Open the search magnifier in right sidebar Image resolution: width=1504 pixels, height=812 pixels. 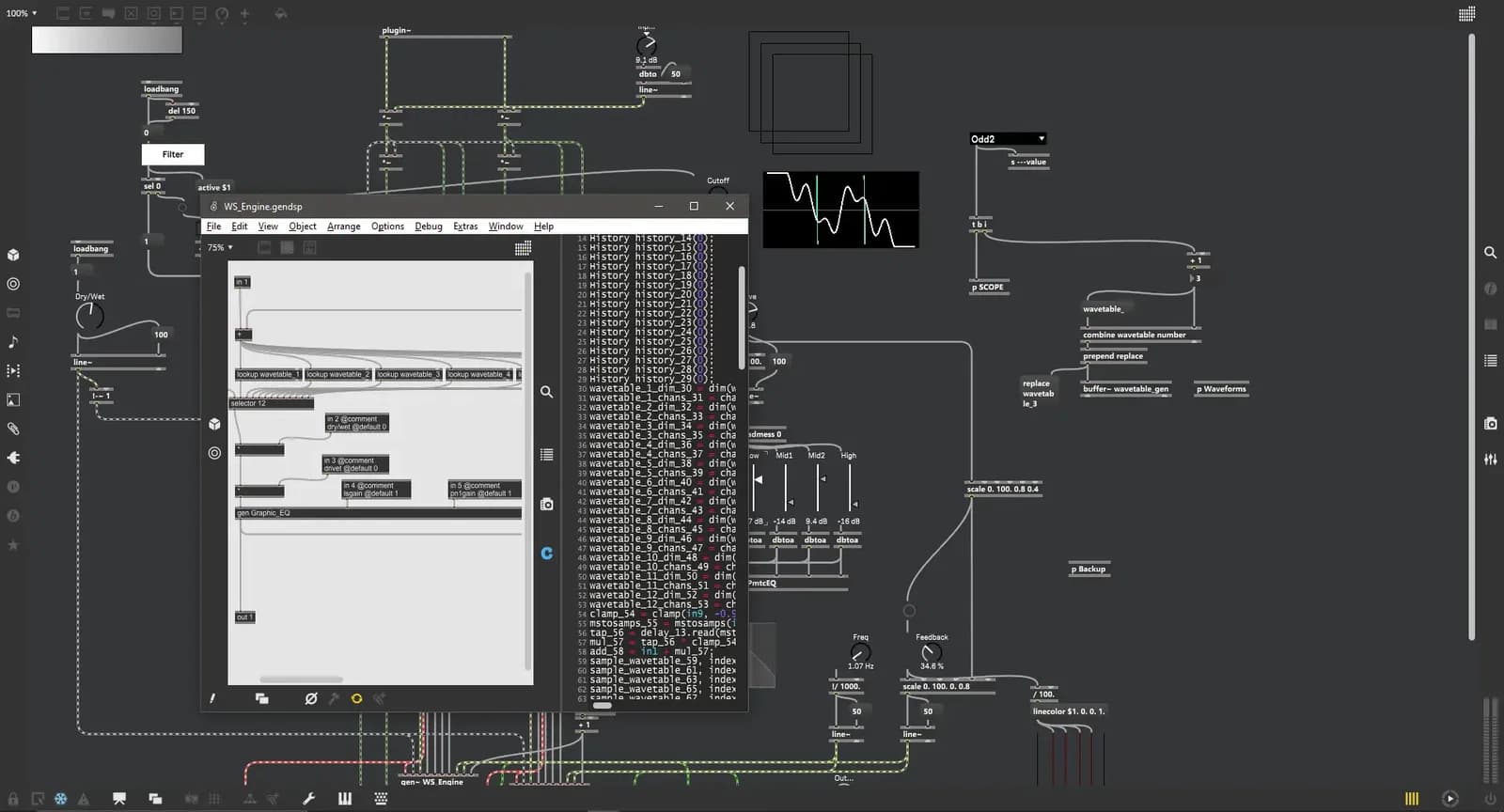point(1490,253)
